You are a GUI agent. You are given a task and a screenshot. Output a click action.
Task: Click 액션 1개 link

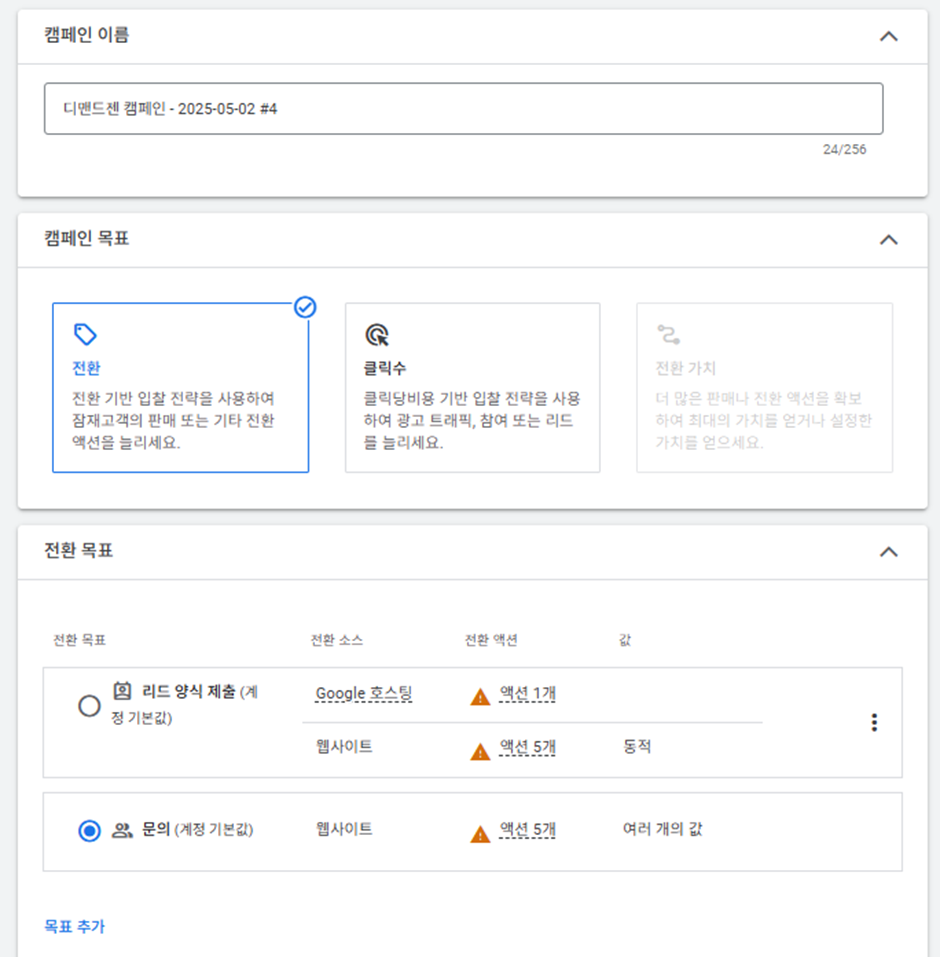click(527, 693)
